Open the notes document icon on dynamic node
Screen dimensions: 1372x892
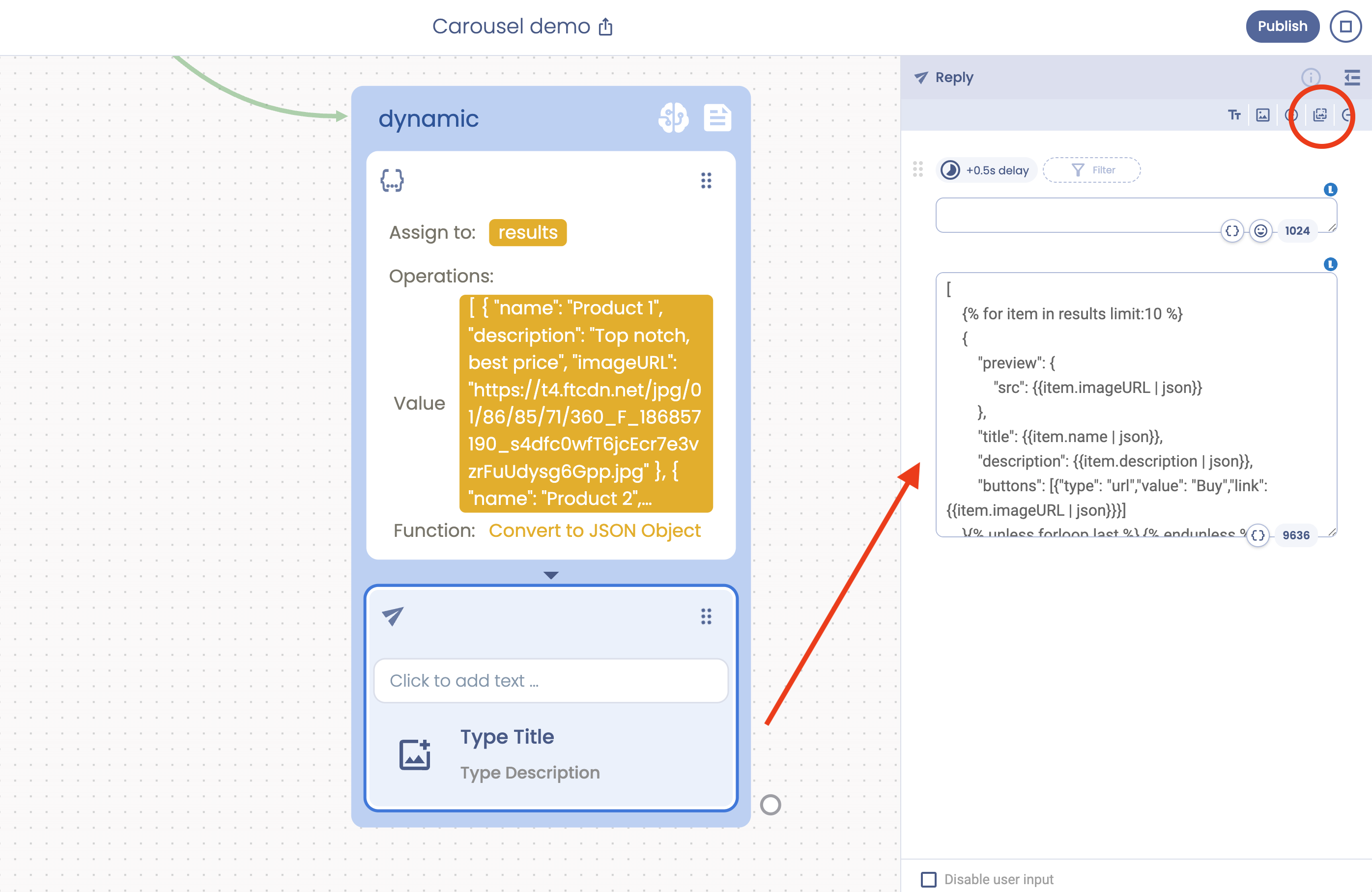tap(717, 118)
